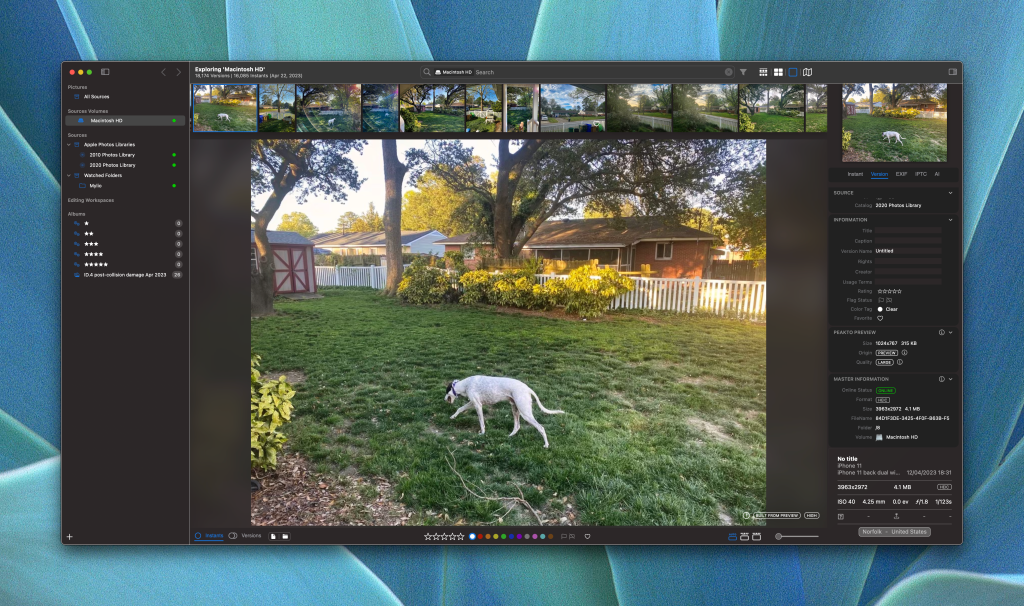Click the filter funnel icon
This screenshot has width=1024, height=606.
[743, 72]
